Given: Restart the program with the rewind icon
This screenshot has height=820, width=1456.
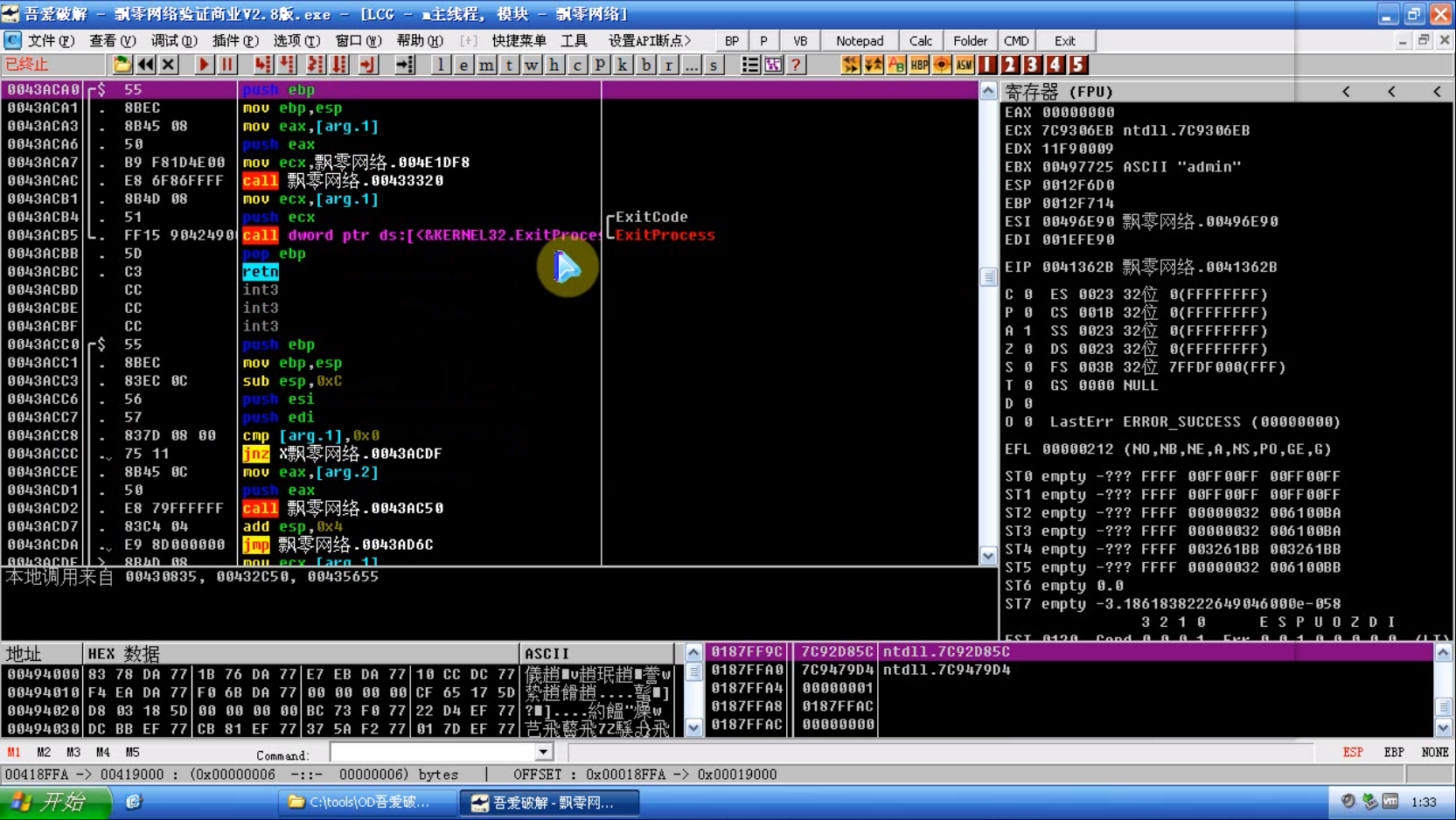Looking at the screenshot, I should [x=145, y=65].
